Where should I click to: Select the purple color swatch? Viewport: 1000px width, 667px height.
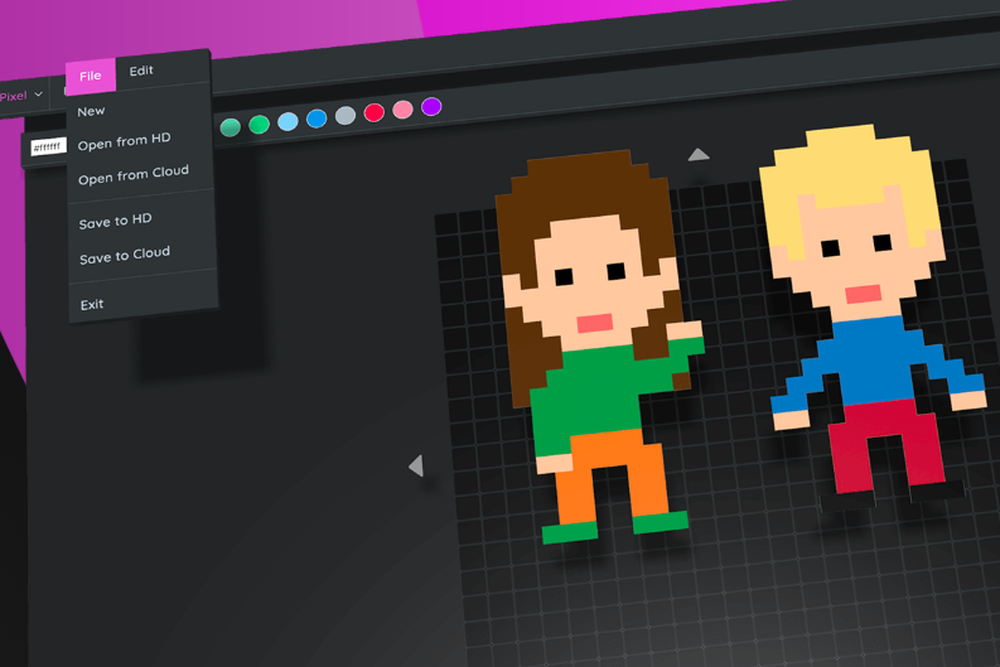tap(430, 106)
